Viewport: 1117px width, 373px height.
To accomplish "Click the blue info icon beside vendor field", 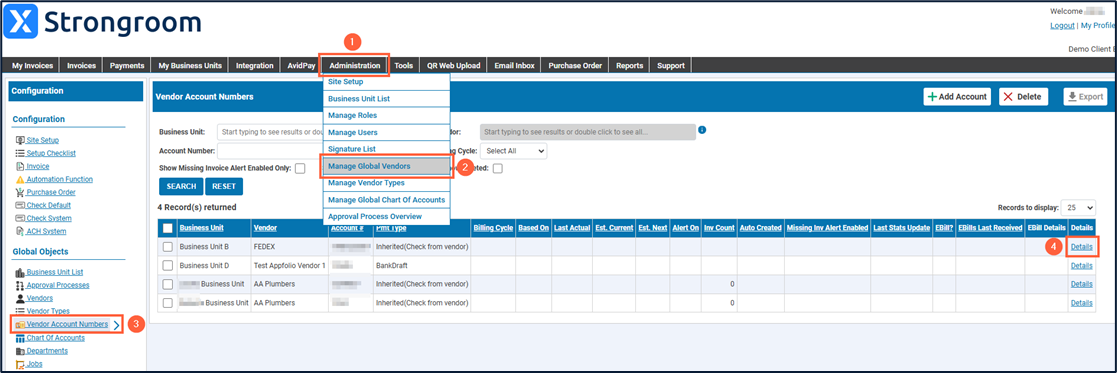I will (x=702, y=130).
